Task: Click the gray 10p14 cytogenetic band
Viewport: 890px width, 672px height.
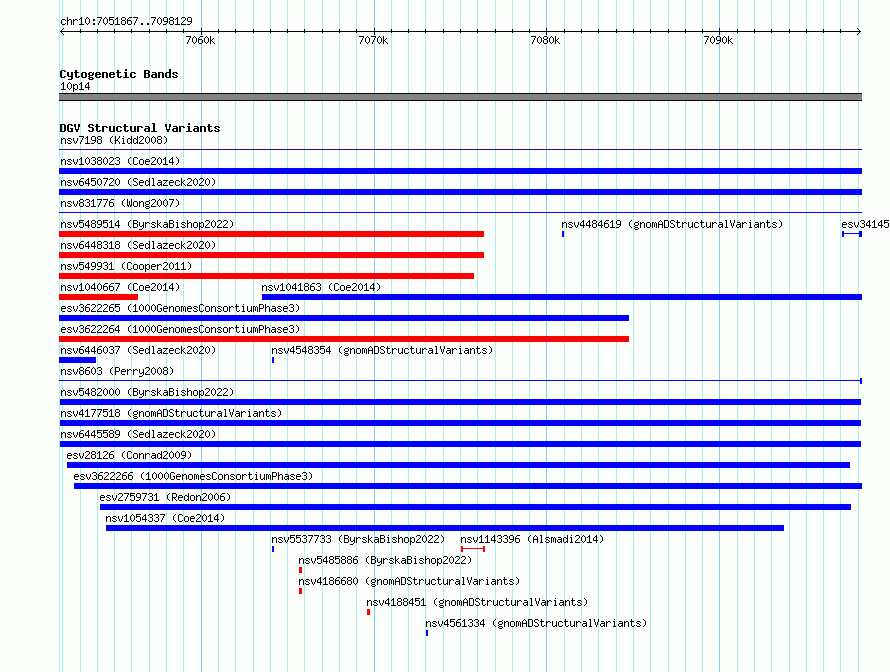Action: pos(460,97)
